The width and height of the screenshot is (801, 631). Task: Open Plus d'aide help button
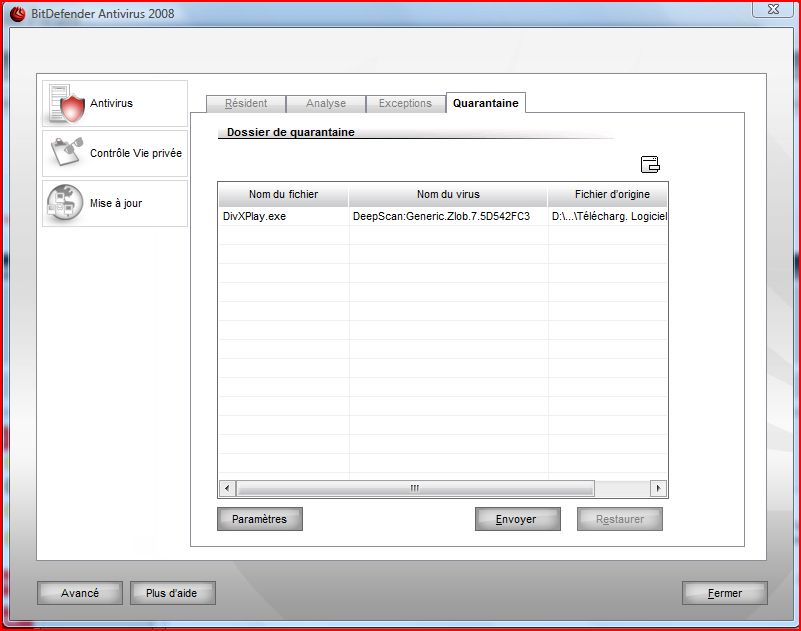[x=173, y=593]
